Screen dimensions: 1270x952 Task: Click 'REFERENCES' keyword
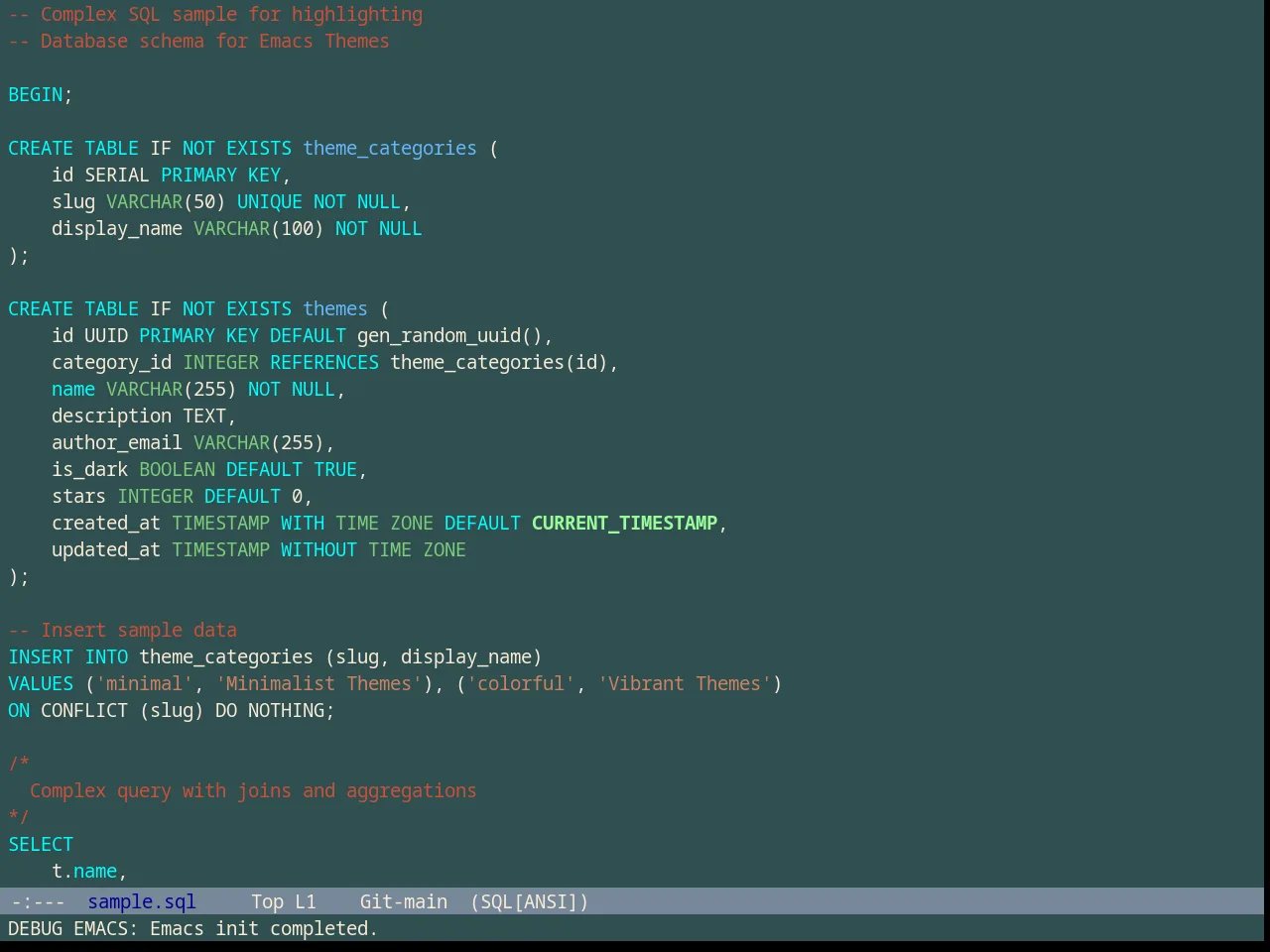[324, 362]
